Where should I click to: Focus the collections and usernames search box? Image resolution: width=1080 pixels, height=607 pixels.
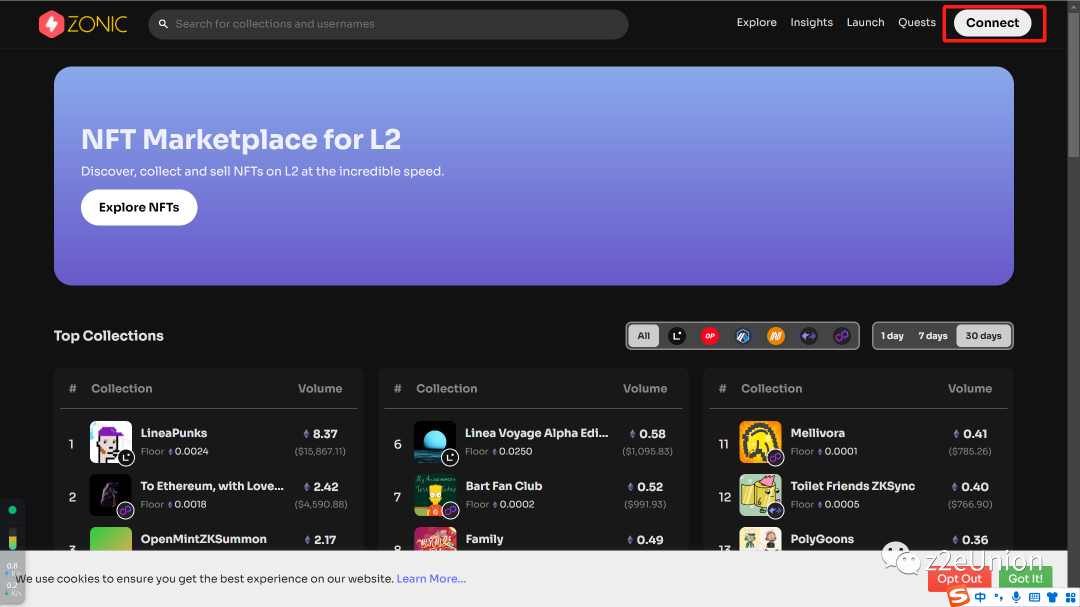point(390,24)
